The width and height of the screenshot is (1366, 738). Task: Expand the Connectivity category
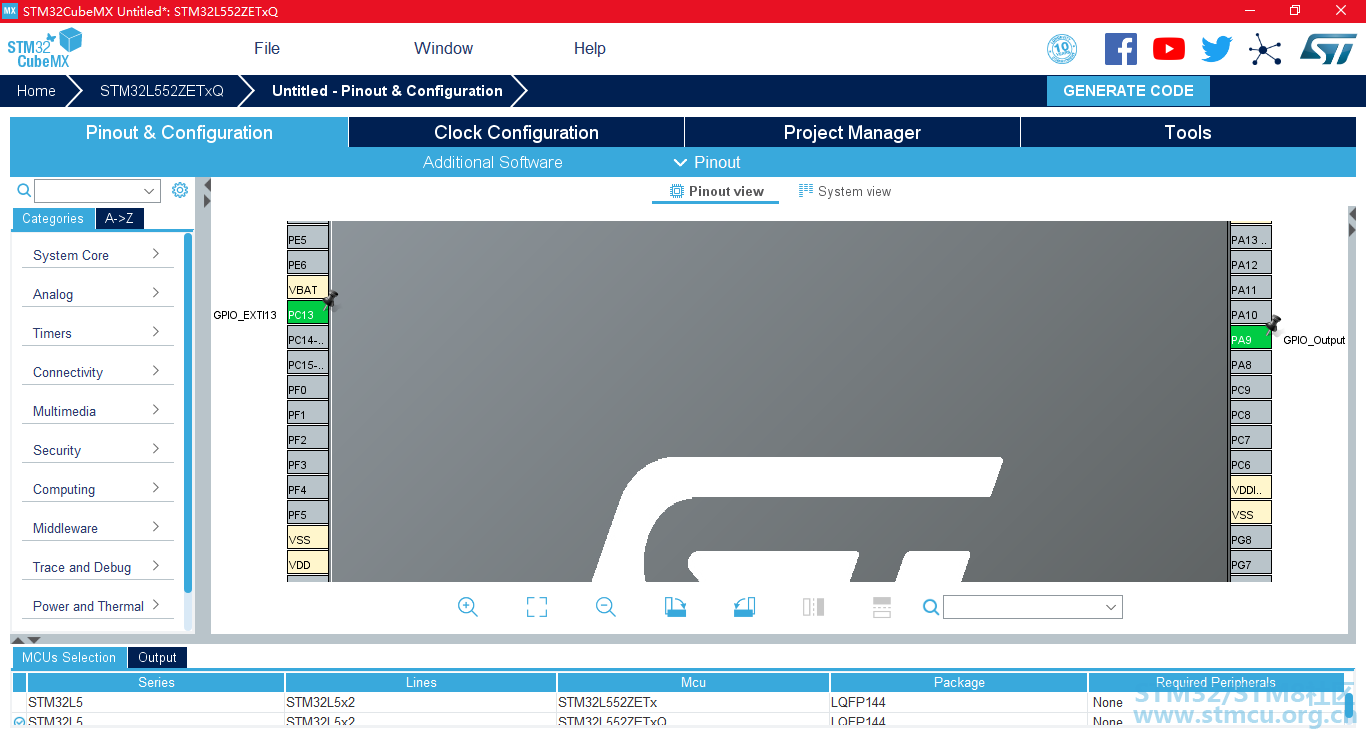[x=97, y=372]
